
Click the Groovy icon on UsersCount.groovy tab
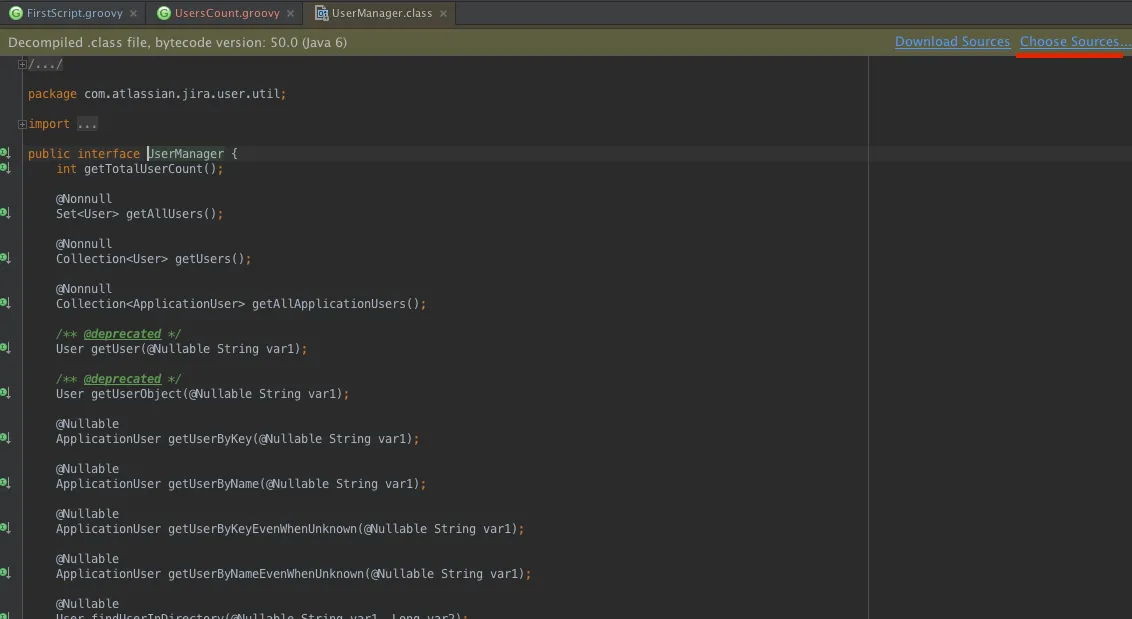point(164,13)
